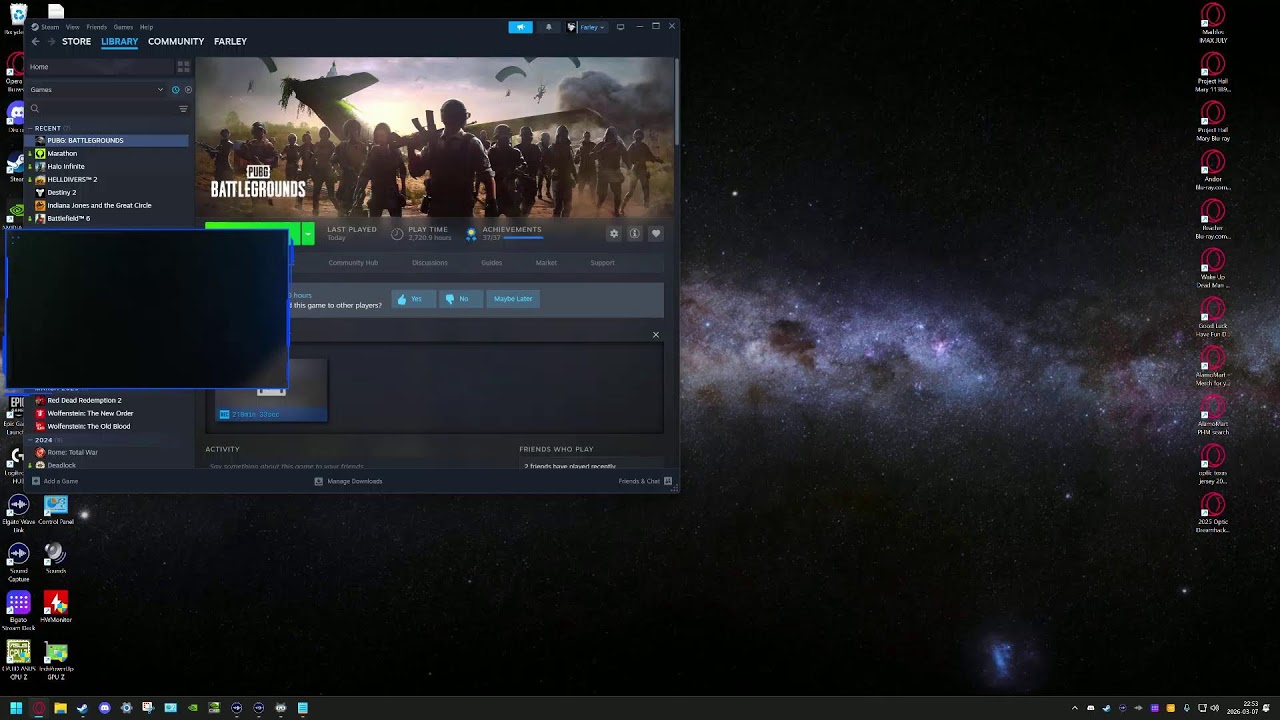Screen dimensions: 1280x720
Task: Open the Discussions link
Action: coord(430,263)
